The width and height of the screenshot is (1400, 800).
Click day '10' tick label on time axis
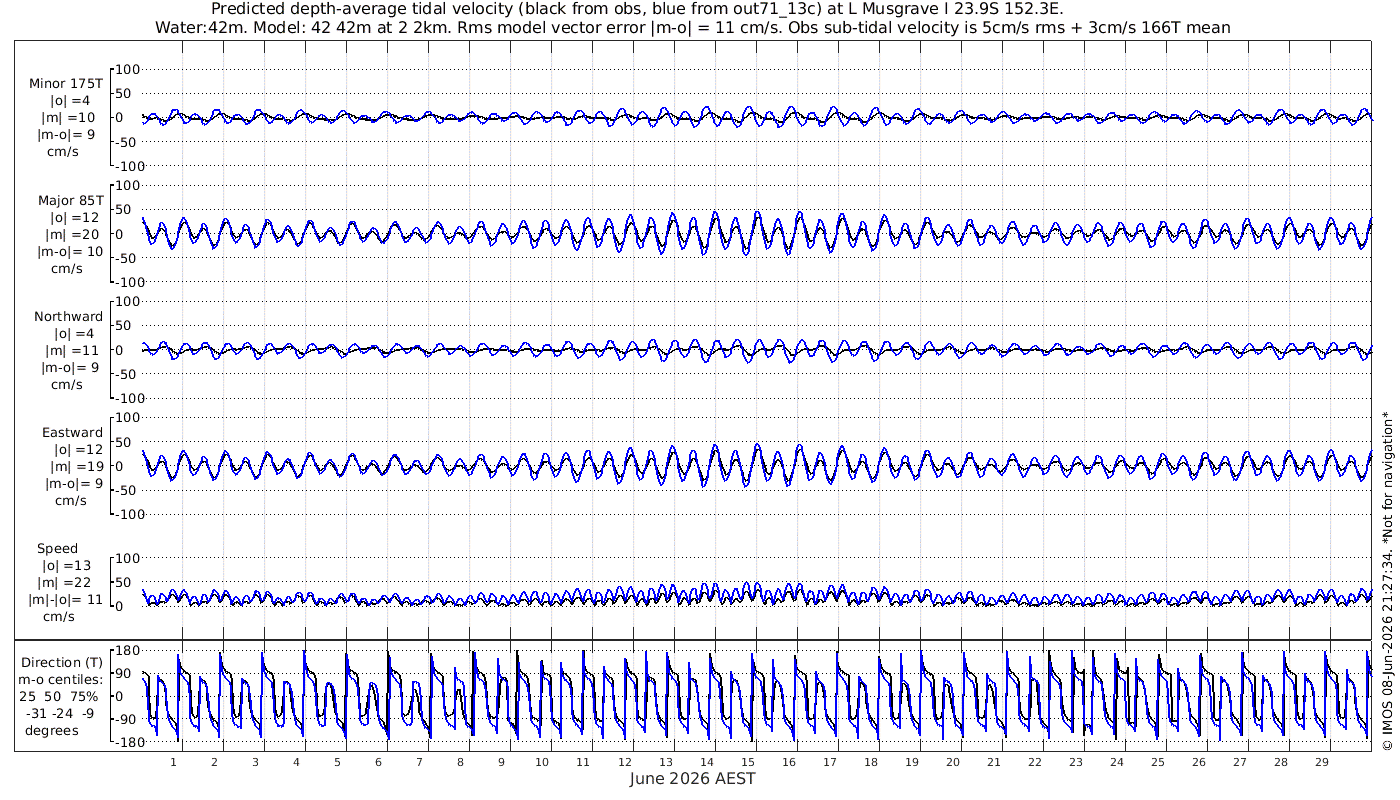(542, 762)
